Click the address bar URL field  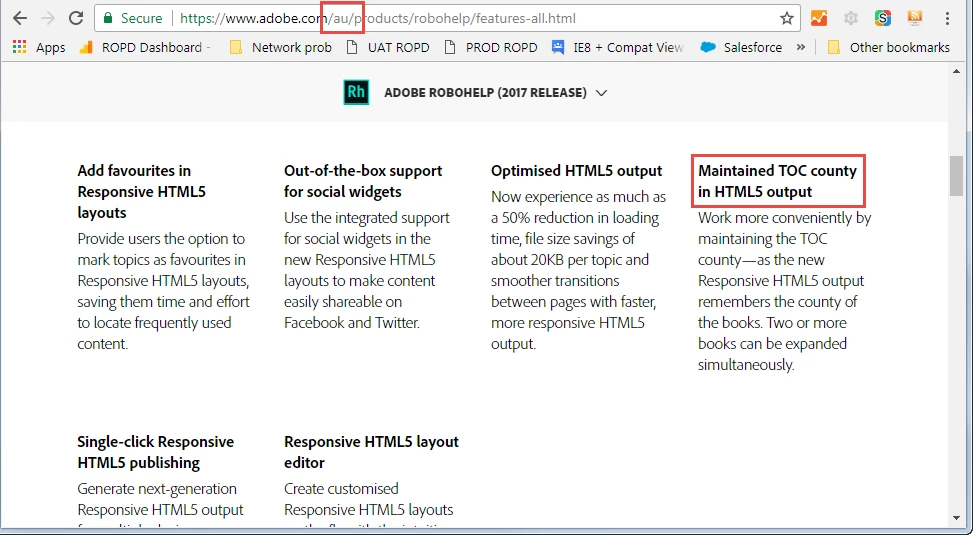pyautogui.click(x=447, y=18)
